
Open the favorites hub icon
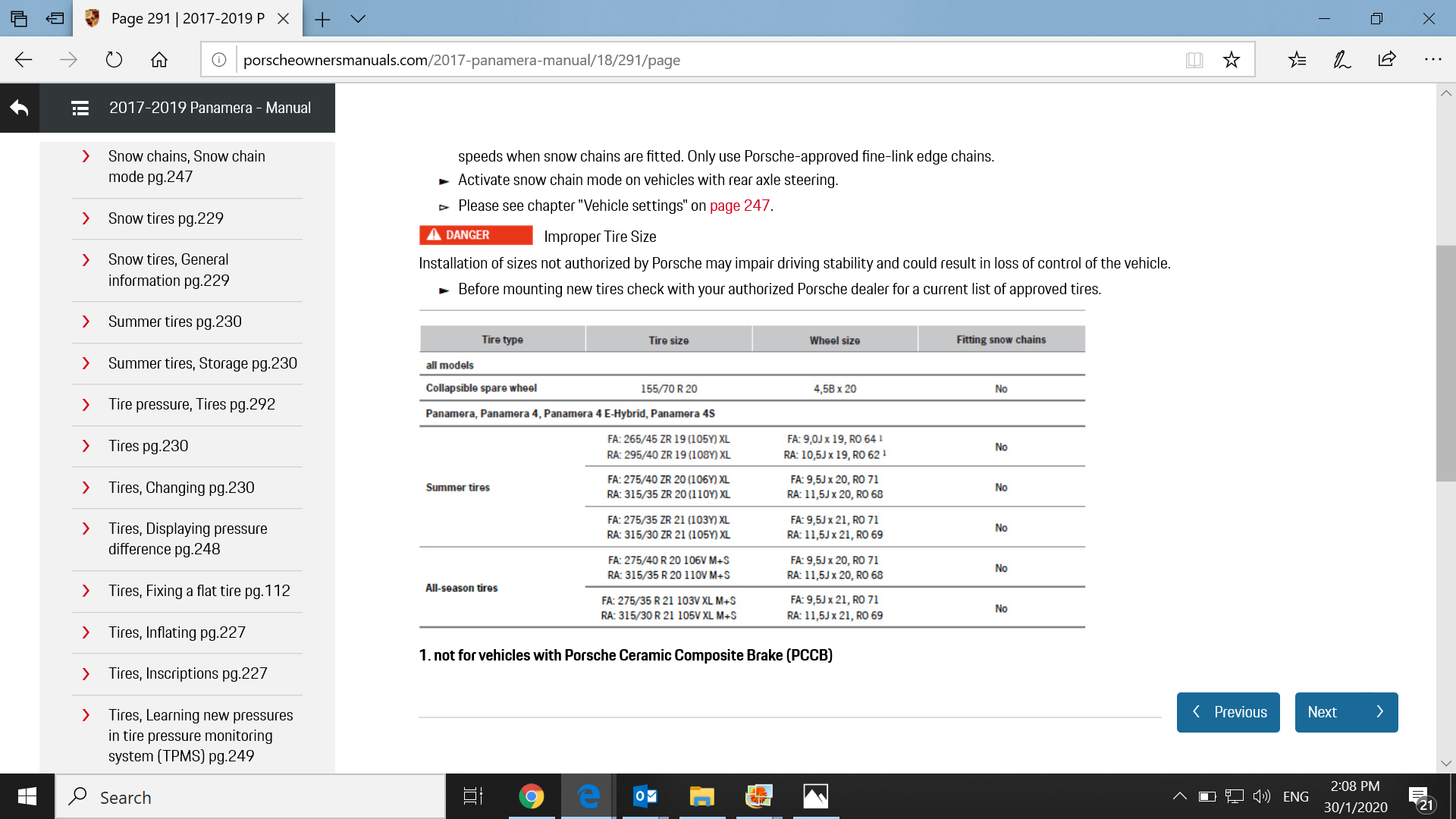tap(1297, 60)
